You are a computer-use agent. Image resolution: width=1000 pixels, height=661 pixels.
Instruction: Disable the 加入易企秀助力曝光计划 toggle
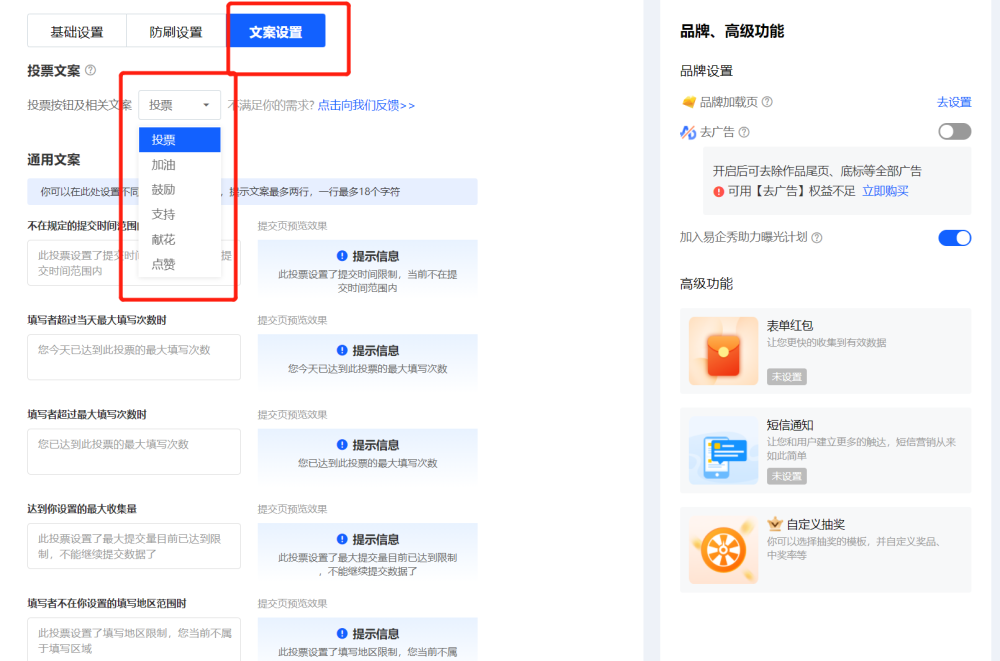pyautogui.click(x=954, y=238)
